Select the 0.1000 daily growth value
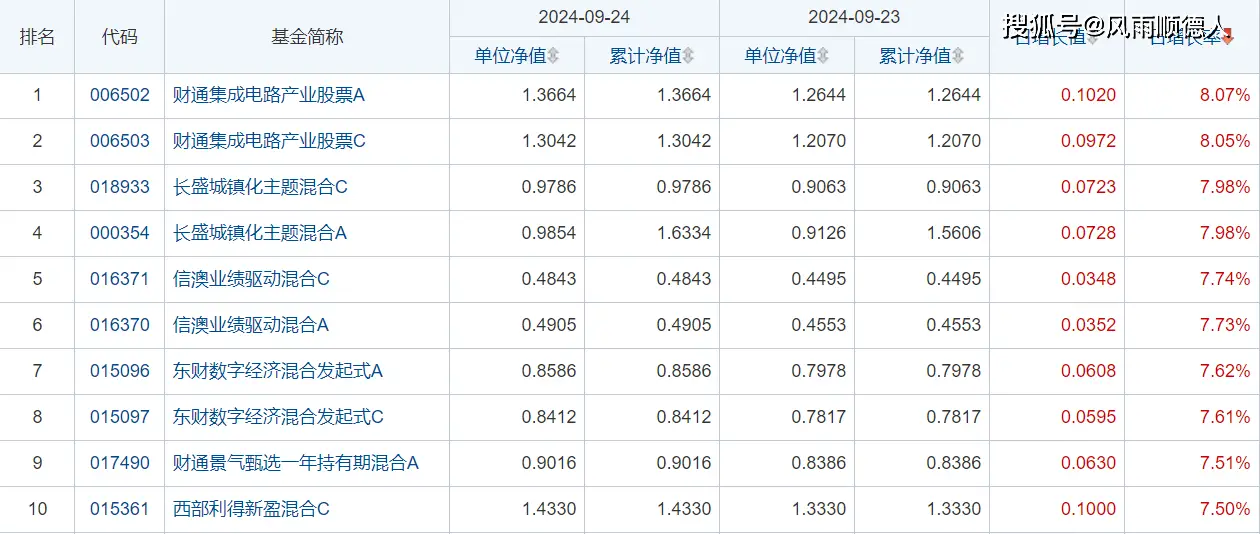1260x534 pixels. coord(1089,509)
